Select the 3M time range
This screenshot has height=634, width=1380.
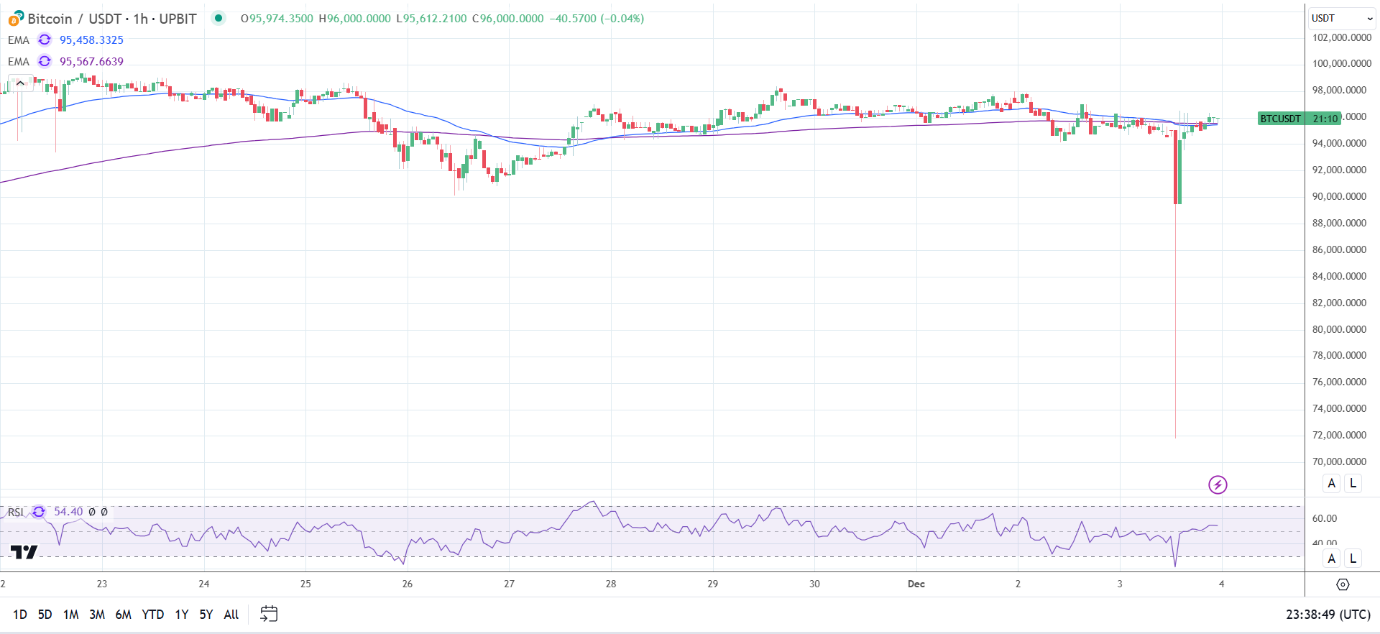[x=97, y=615]
